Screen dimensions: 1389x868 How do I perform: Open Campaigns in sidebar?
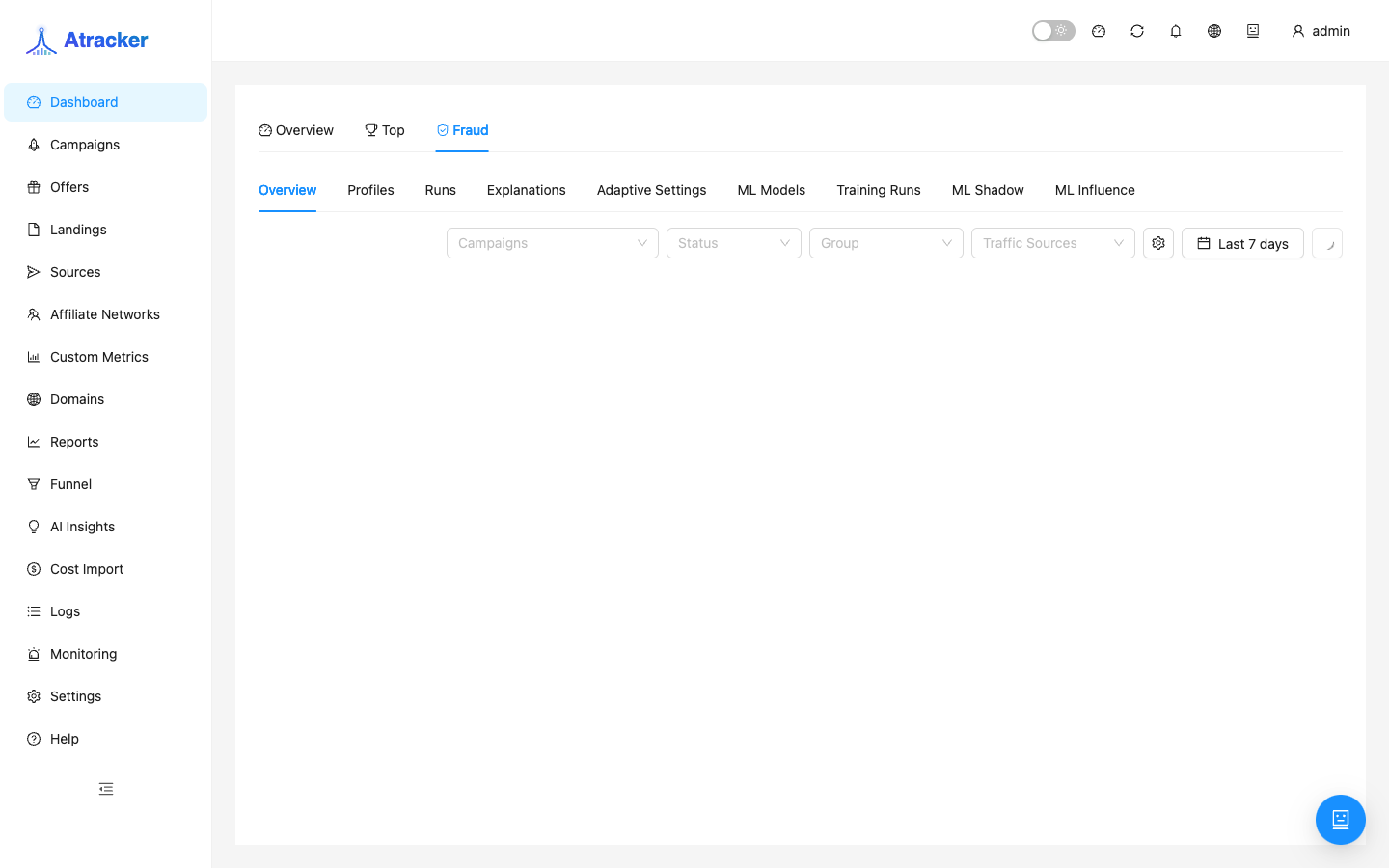(x=105, y=145)
